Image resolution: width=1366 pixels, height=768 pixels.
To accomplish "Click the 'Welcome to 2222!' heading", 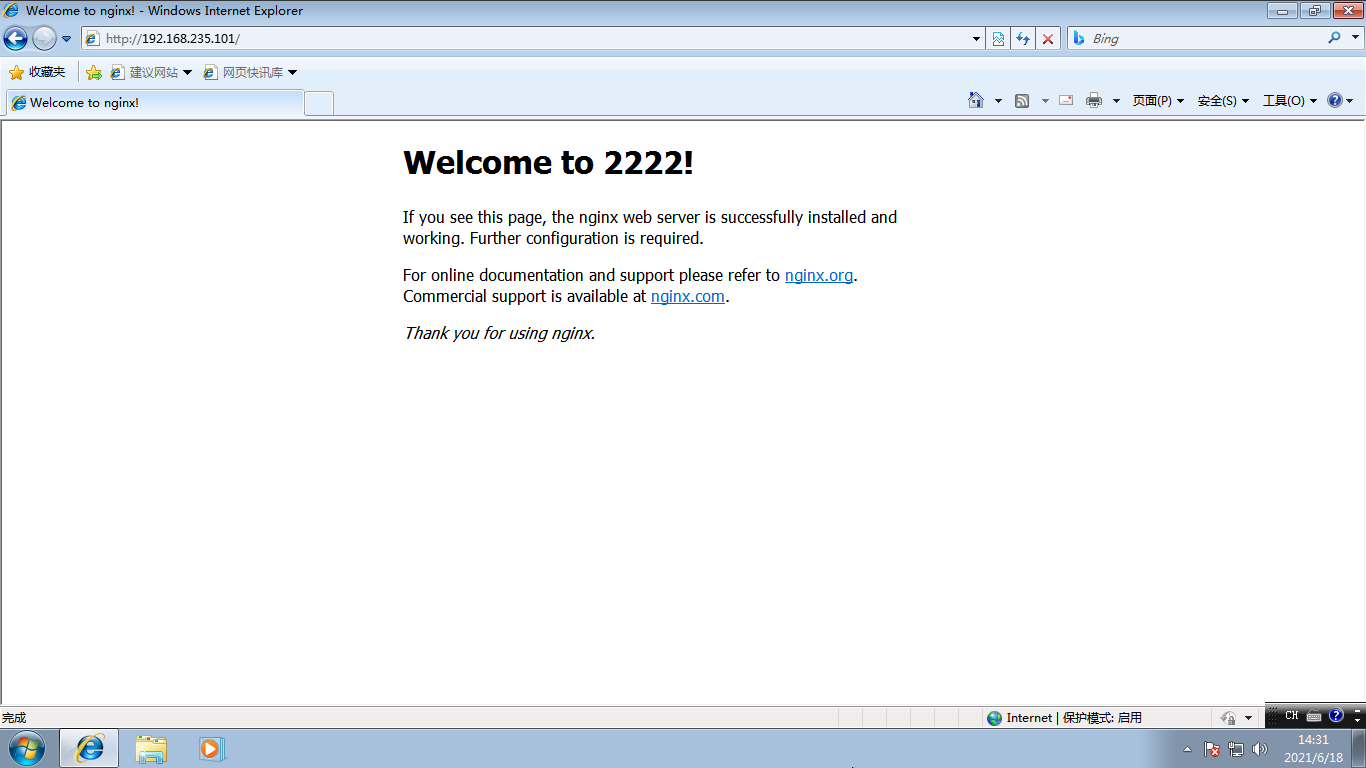I will 548,162.
